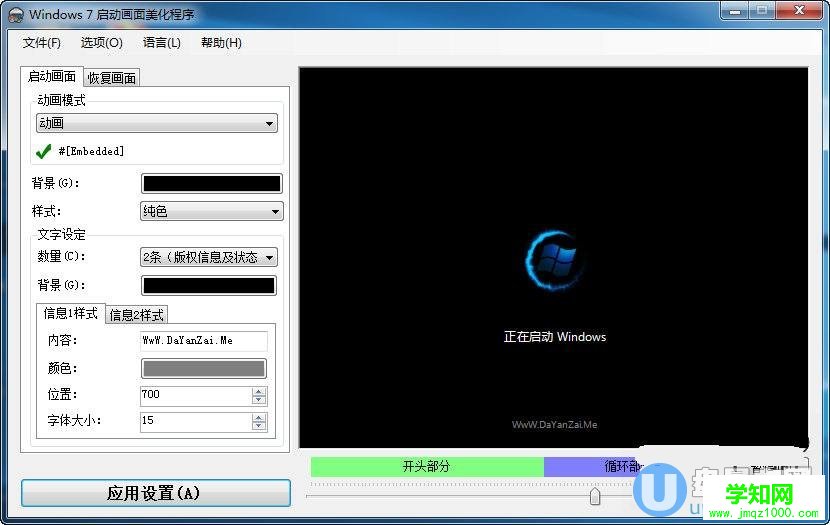Click the 位置 value field showing 700

pyautogui.click(x=196, y=395)
